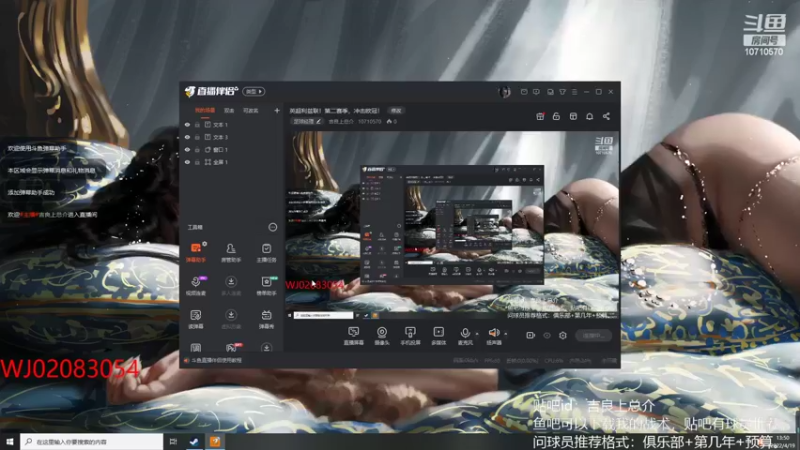The width and height of the screenshot is (800, 450).
Task: Select the 窗口 1 source row
Action: coord(232,149)
